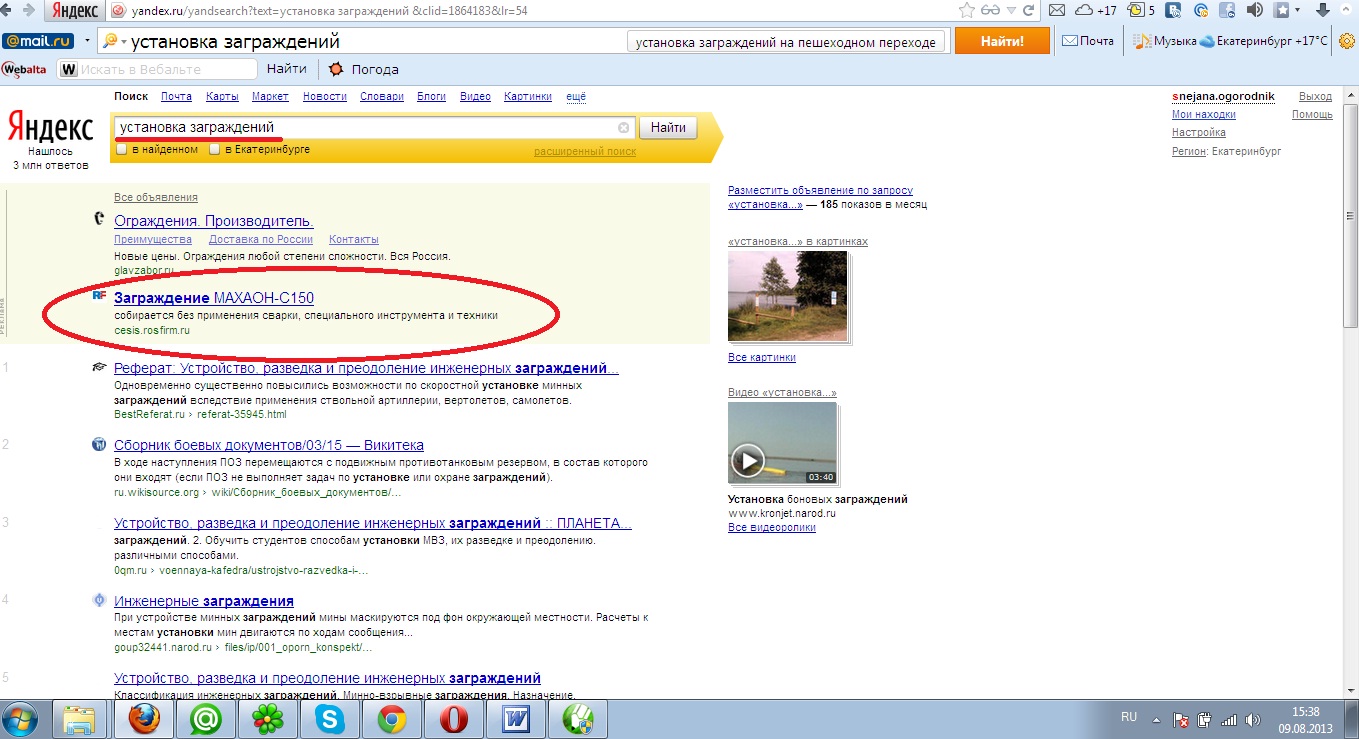Open the 'Инженерные заграждения' search result
This screenshot has height=739, width=1359.
204,601
